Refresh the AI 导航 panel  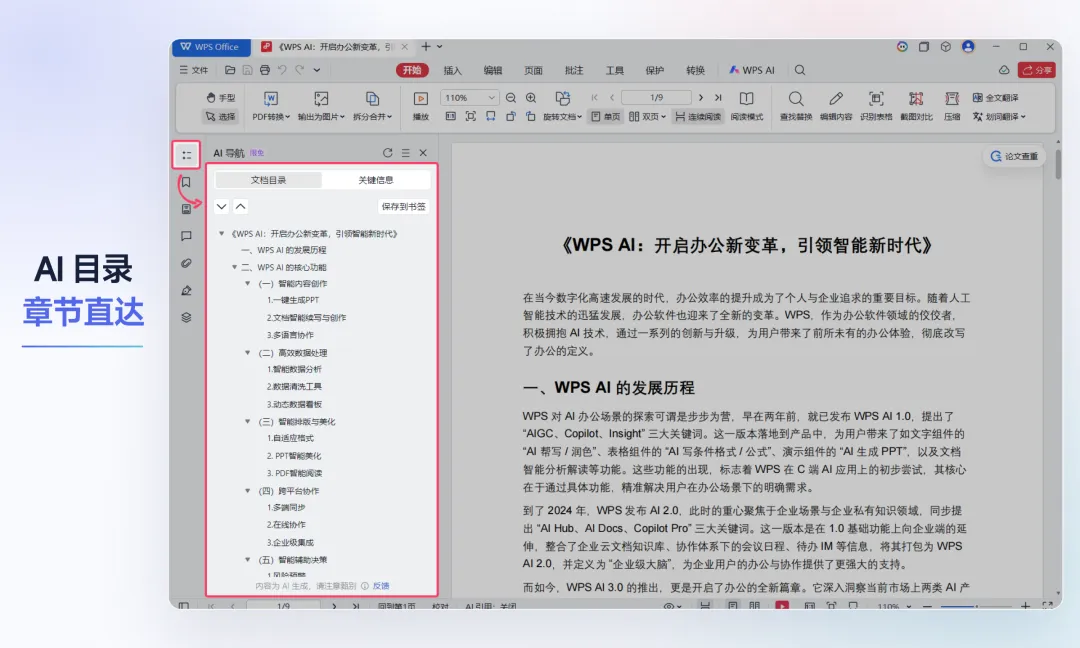click(x=388, y=153)
